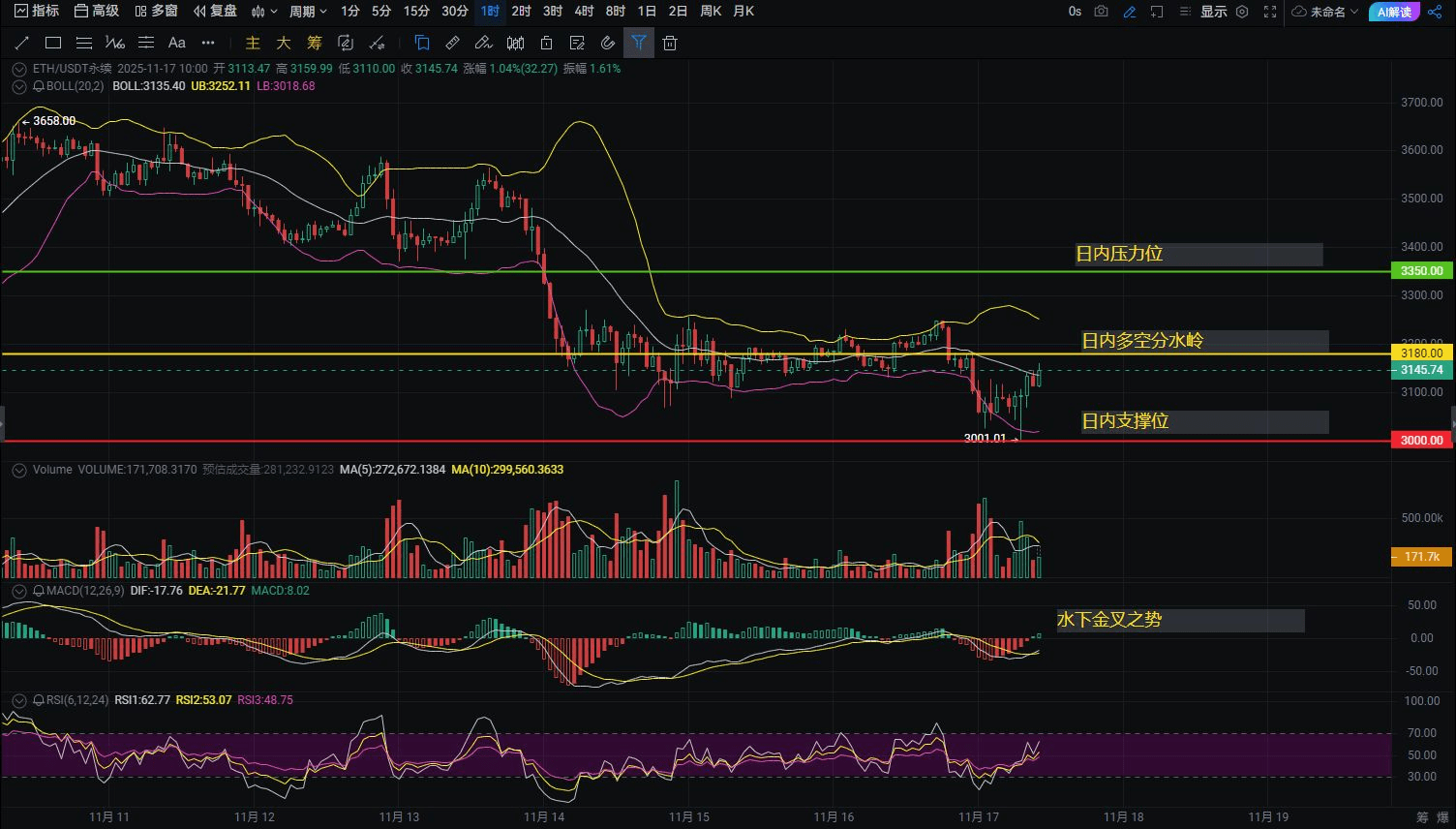Screen dimensions: 1456x829
Task: Switch to the 1分 timeframe
Action: point(350,12)
